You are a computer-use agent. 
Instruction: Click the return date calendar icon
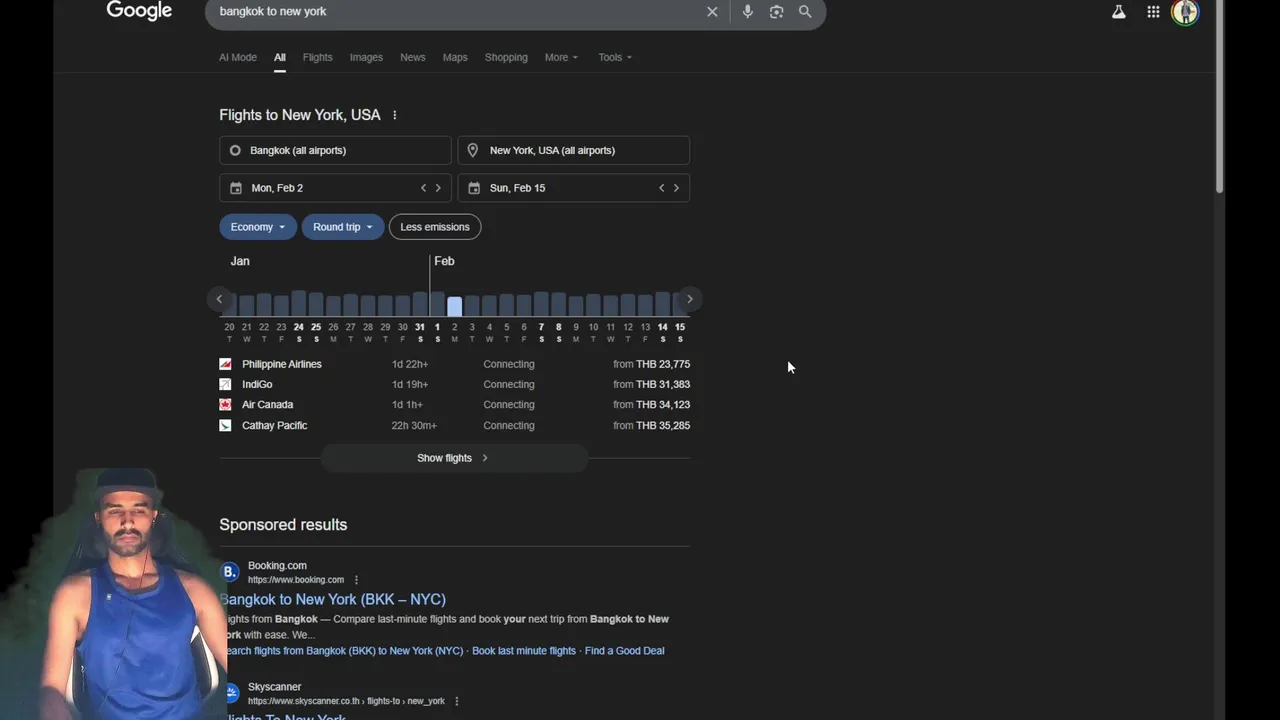point(474,188)
